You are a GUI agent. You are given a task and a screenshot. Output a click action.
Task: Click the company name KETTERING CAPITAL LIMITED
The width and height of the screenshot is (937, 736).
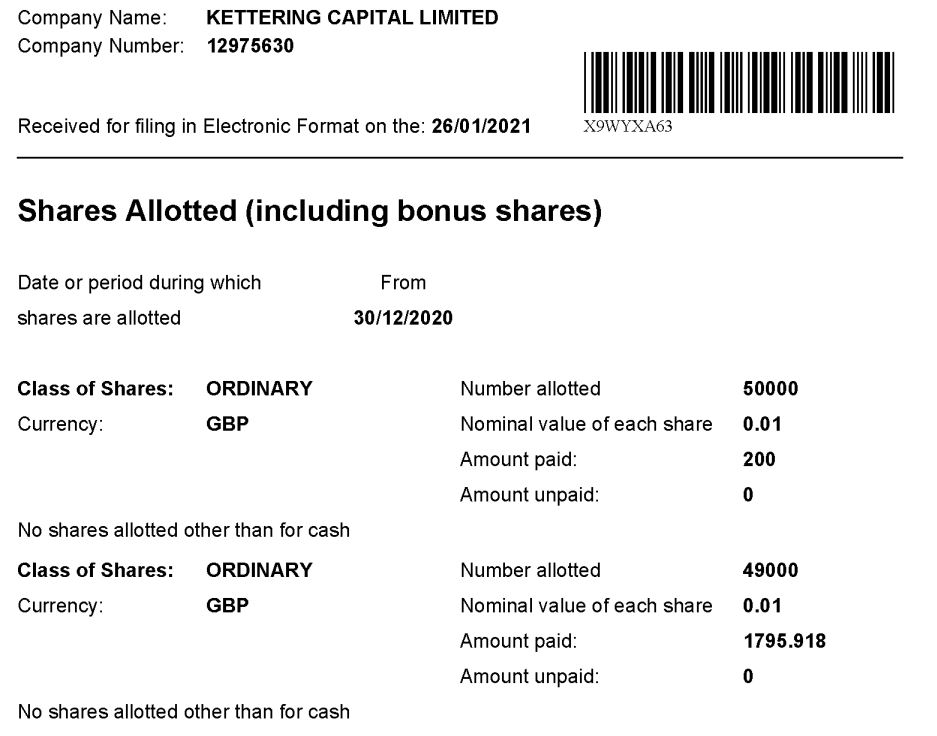[x=352, y=18]
